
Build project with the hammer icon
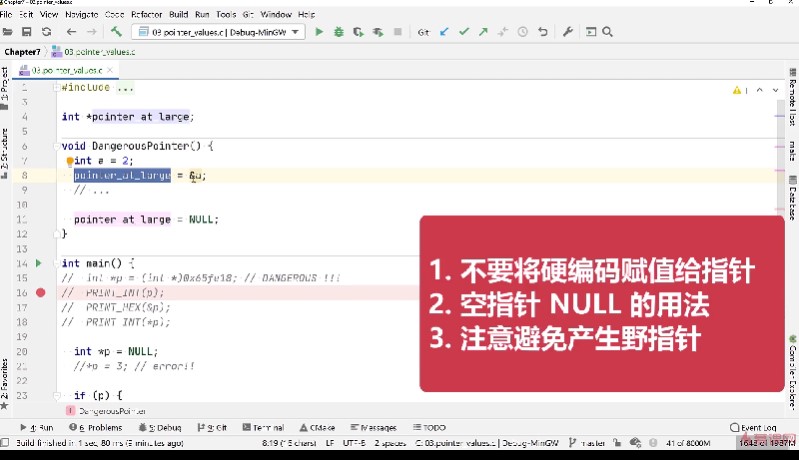coord(116,32)
